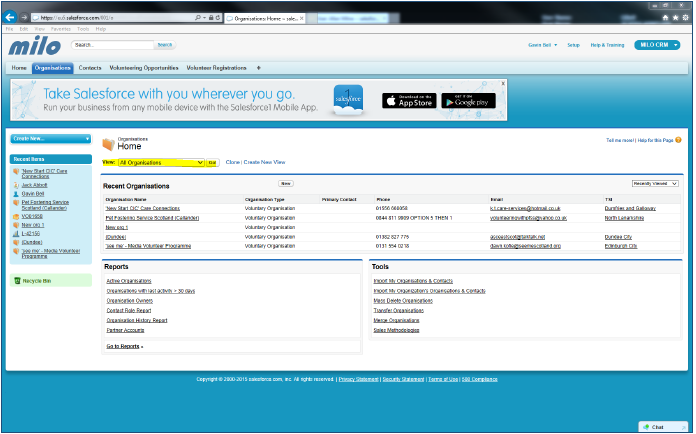Open the MILO CRM app menu
696x434 pixels.
pos(657,45)
